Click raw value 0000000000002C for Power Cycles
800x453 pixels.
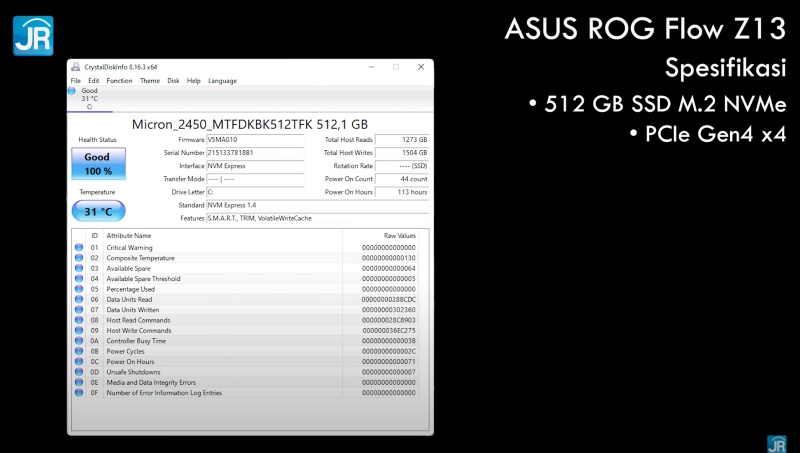389,351
